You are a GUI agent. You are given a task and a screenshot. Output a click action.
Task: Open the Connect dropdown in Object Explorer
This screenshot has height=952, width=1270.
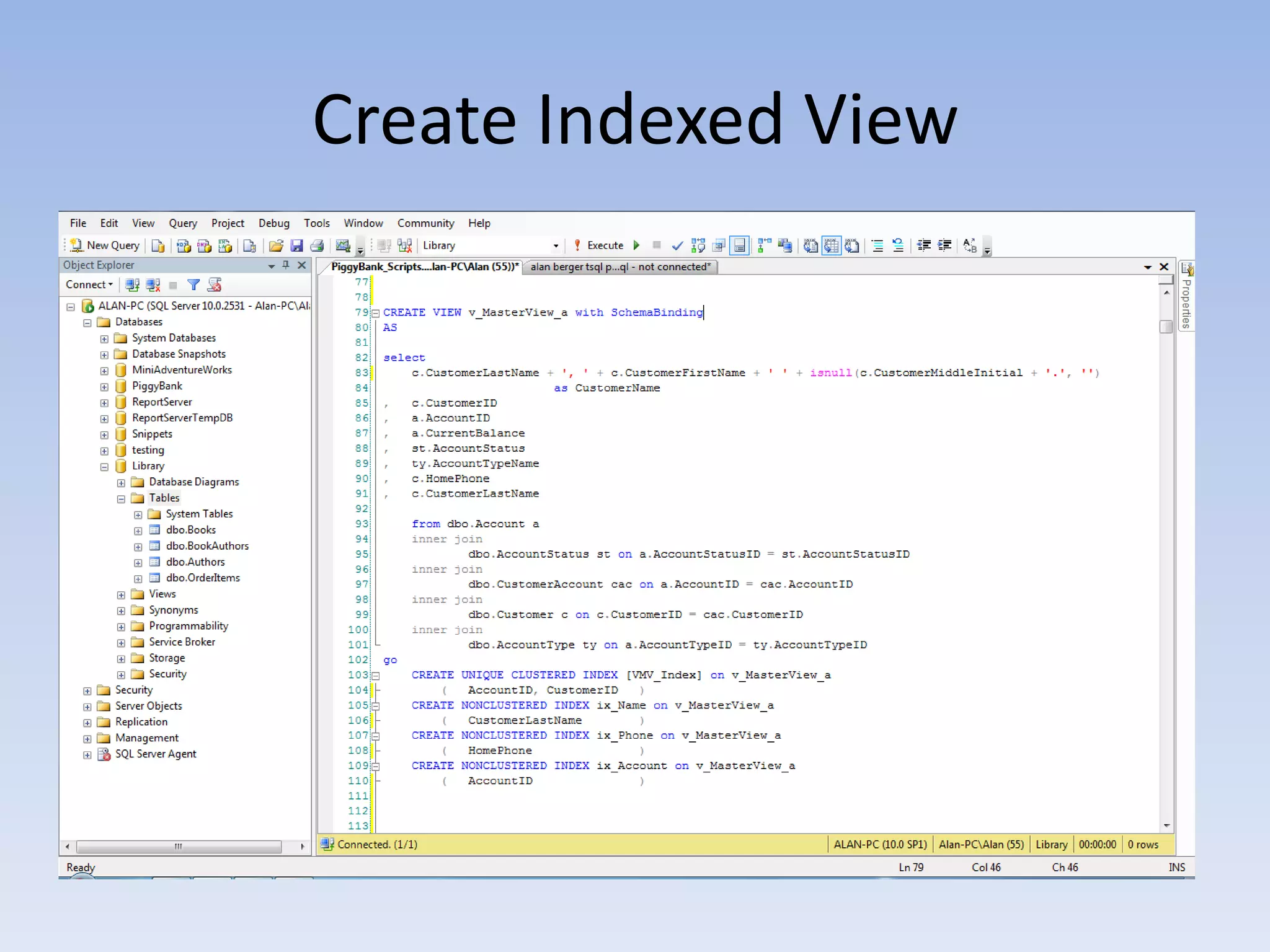tap(89, 284)
